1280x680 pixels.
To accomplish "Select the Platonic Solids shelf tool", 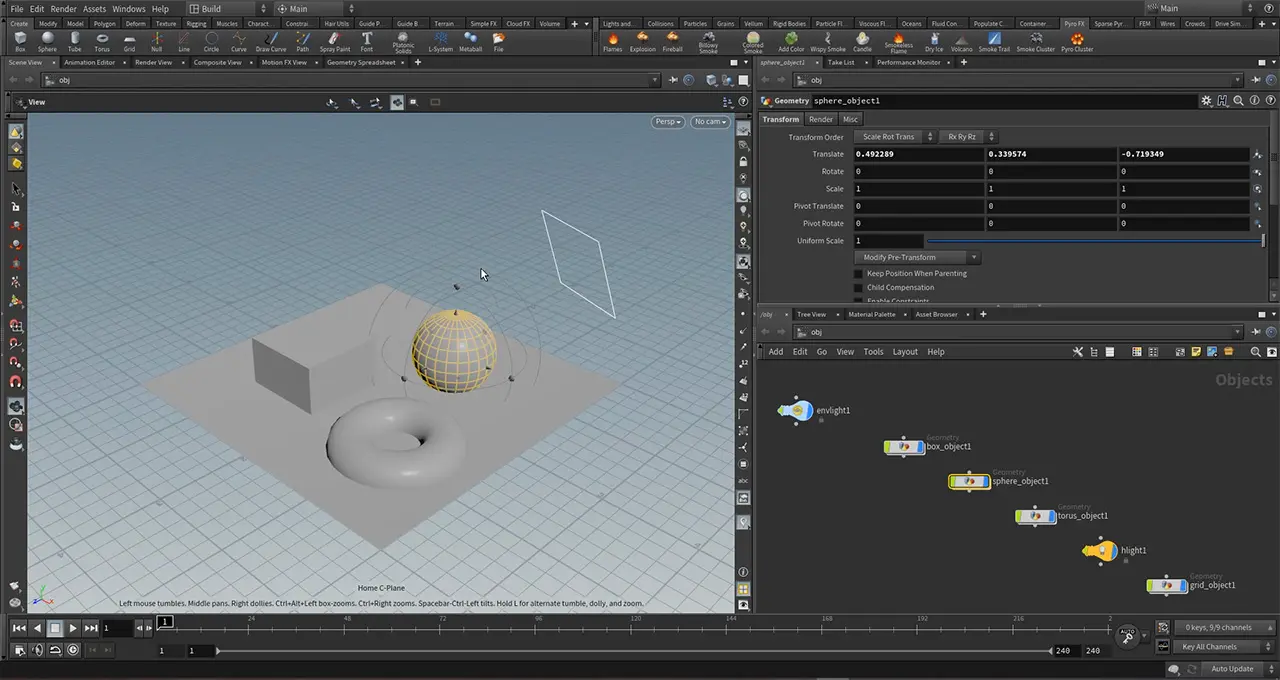I will pos(403,41).
